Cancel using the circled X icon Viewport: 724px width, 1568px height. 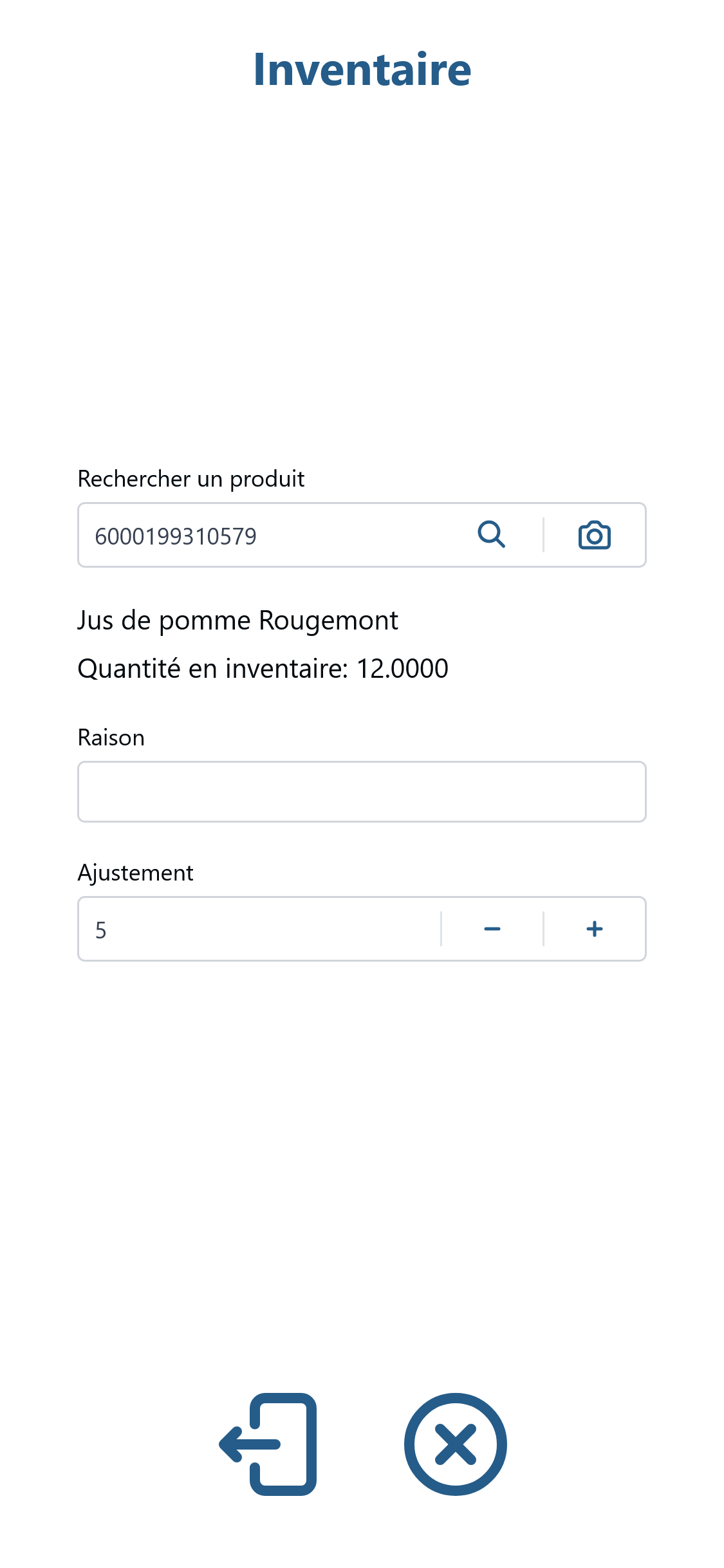coord(456,1444)
